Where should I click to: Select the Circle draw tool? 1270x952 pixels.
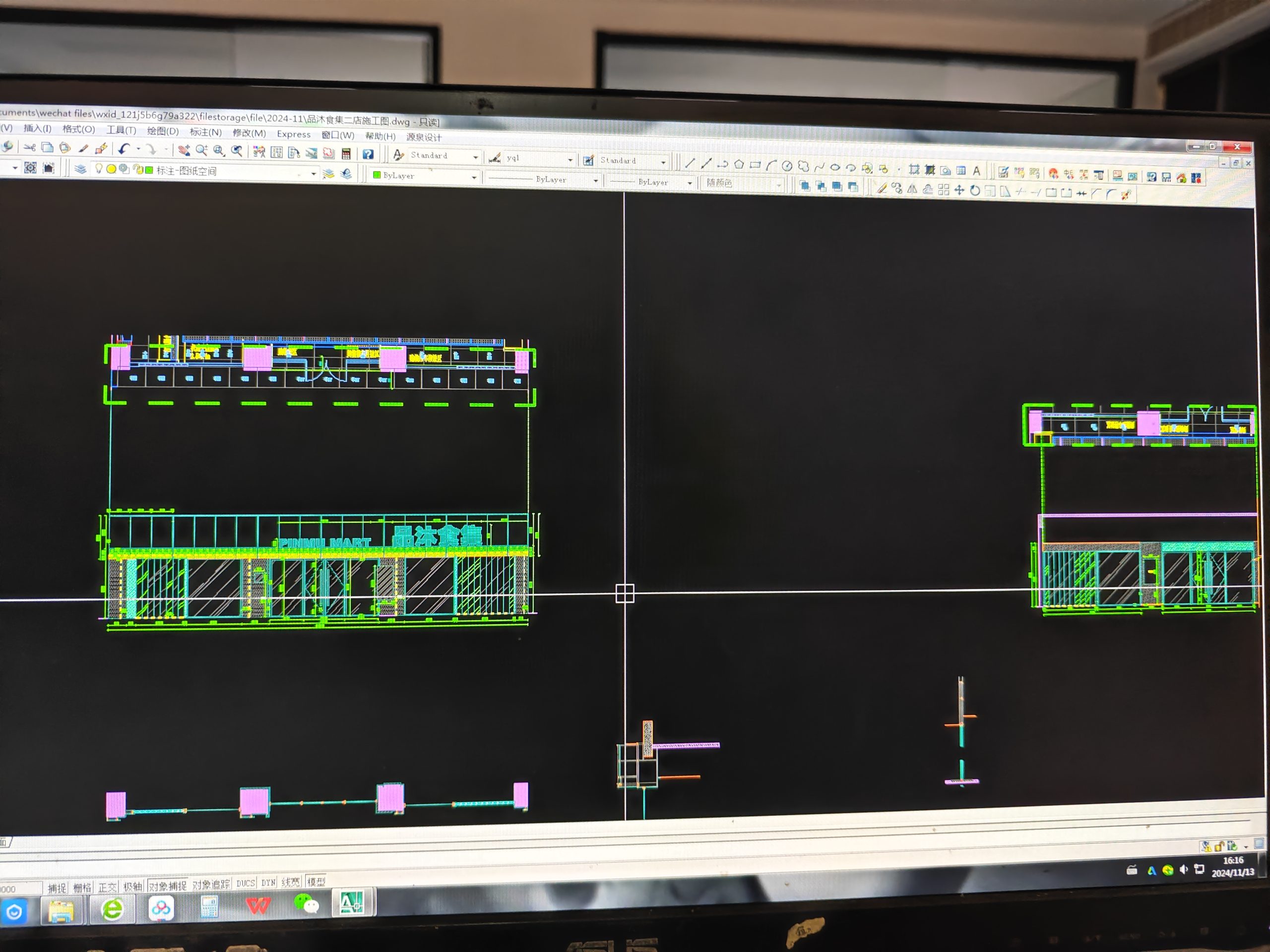click(787, 166)
